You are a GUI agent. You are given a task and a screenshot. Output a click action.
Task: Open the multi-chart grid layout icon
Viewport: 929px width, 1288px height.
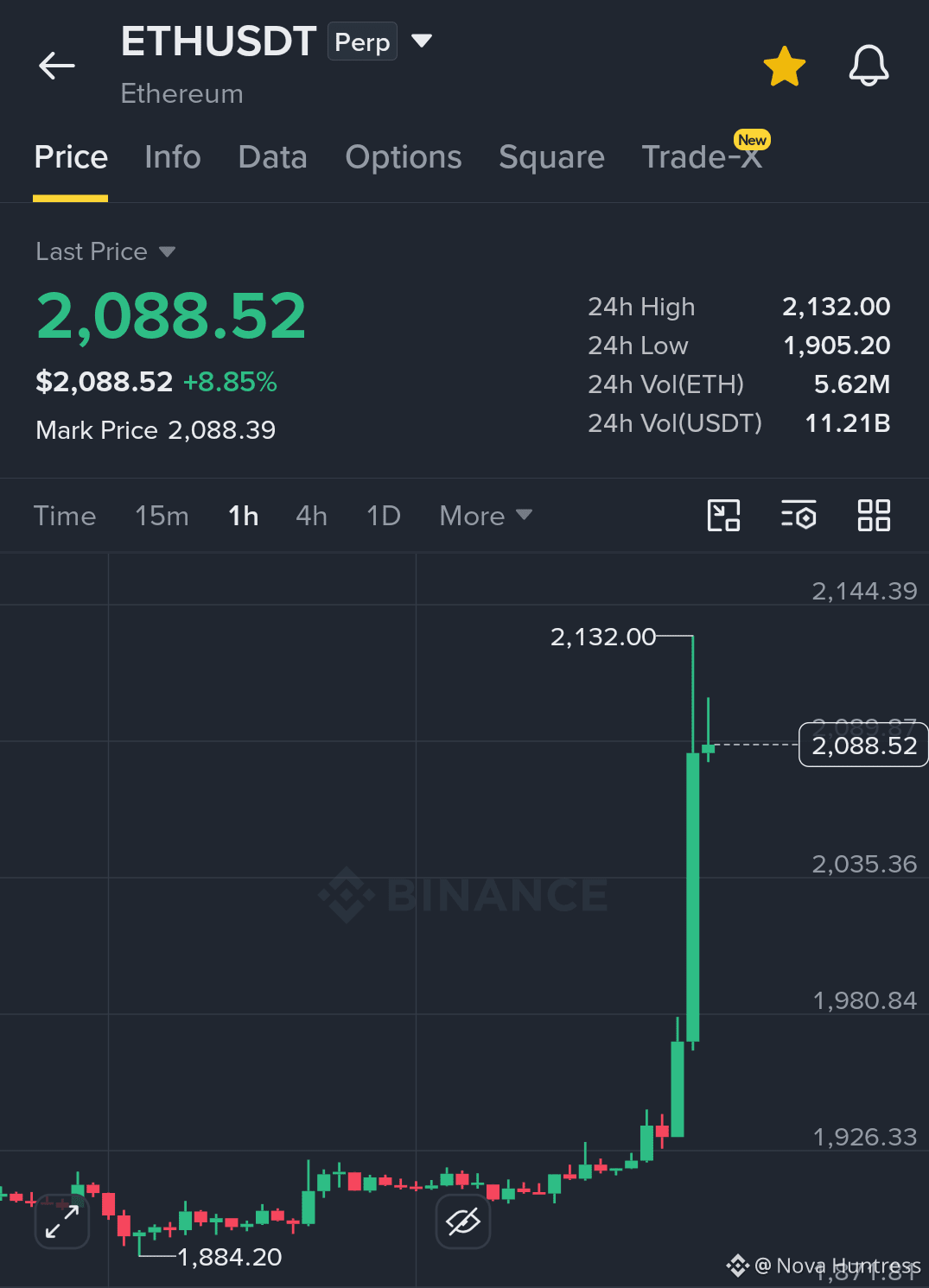[x=874, y=516]
